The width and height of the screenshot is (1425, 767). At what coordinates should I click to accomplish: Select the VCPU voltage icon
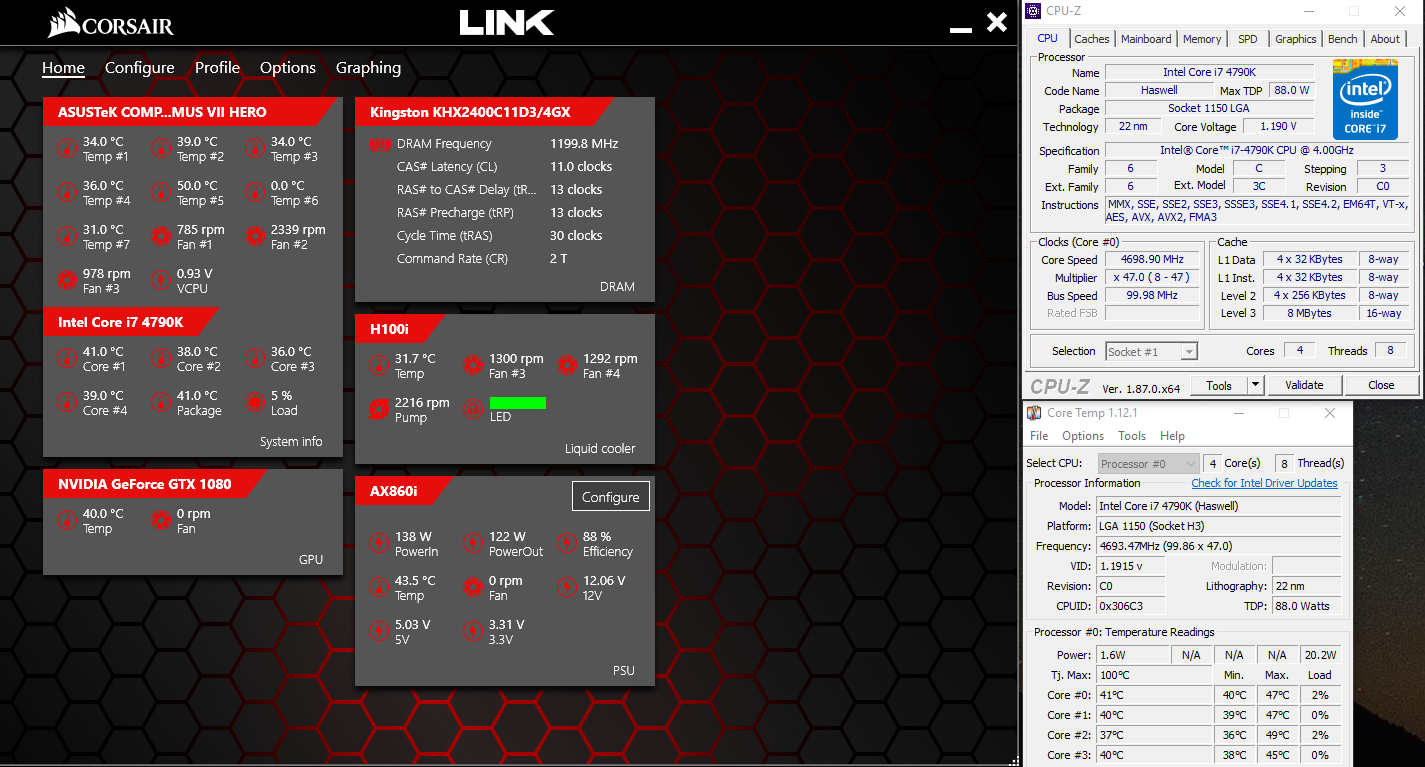(x=161, y=281)
